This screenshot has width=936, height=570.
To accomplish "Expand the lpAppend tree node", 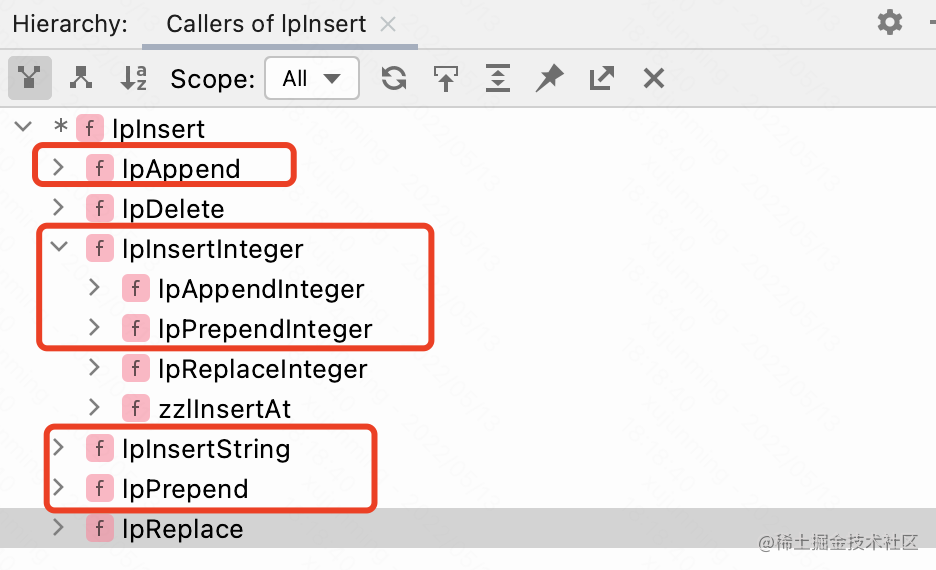I will [x=59, y=168].
